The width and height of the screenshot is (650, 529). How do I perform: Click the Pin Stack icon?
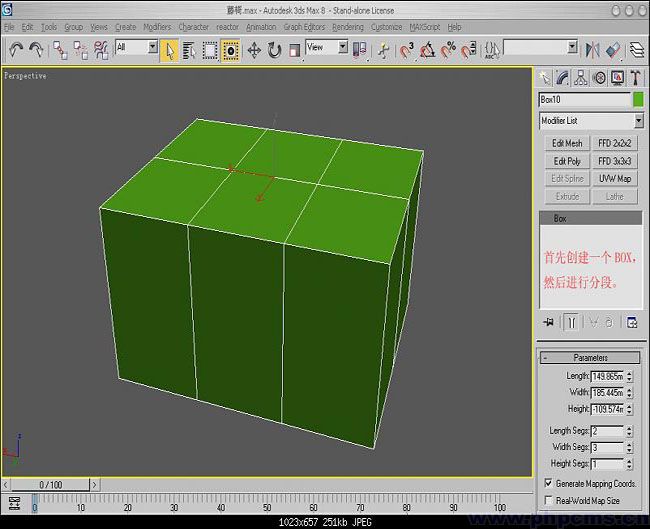(x=549, y=322)
